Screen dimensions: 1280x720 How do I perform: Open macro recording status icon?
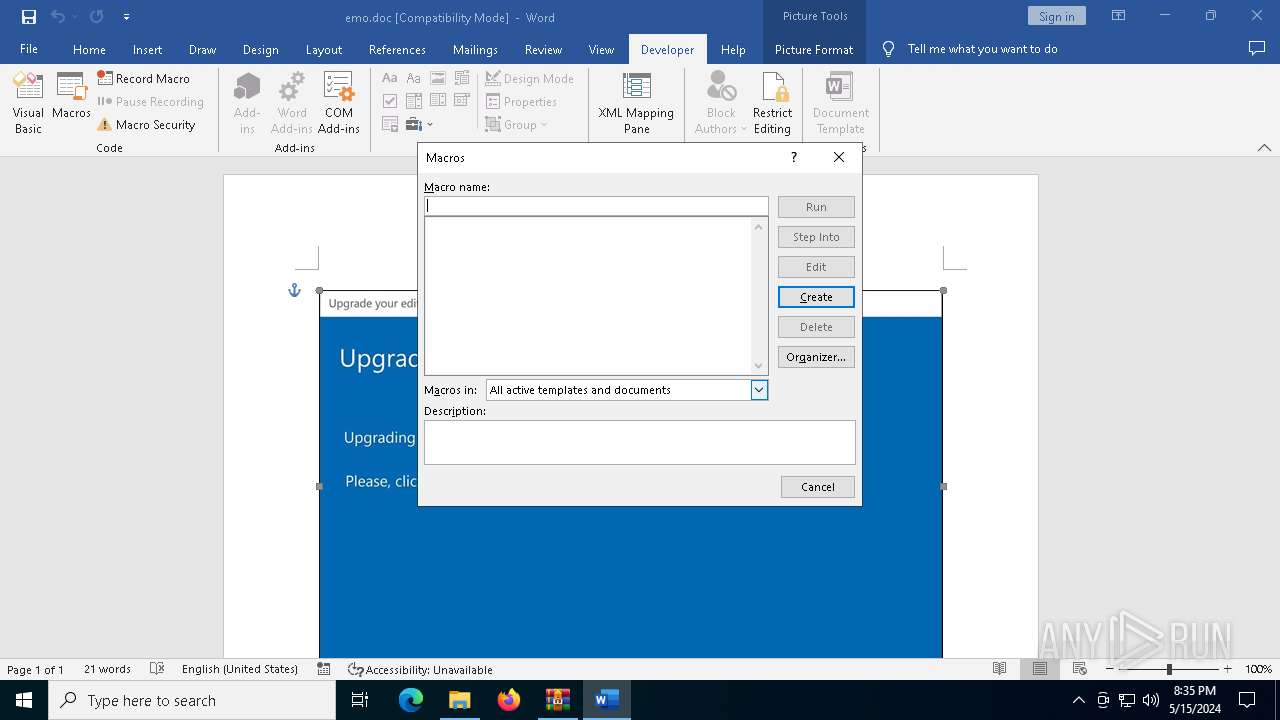tap(324, 669)
